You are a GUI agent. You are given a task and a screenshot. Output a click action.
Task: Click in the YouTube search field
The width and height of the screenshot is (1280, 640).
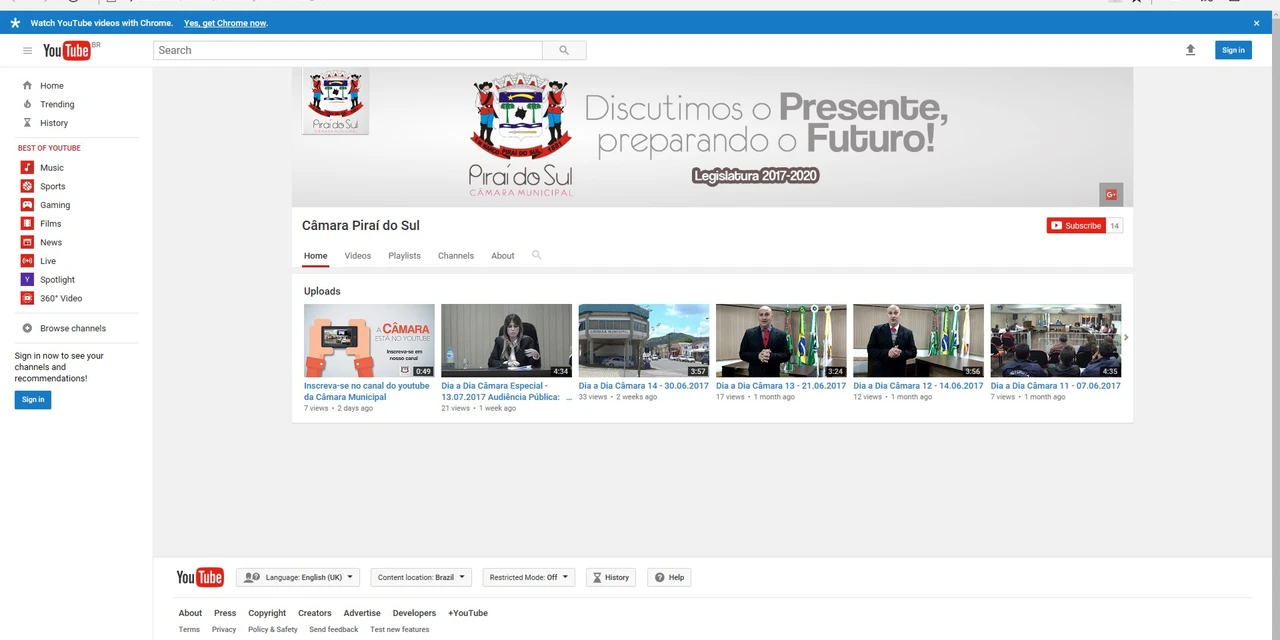[347, 50]
